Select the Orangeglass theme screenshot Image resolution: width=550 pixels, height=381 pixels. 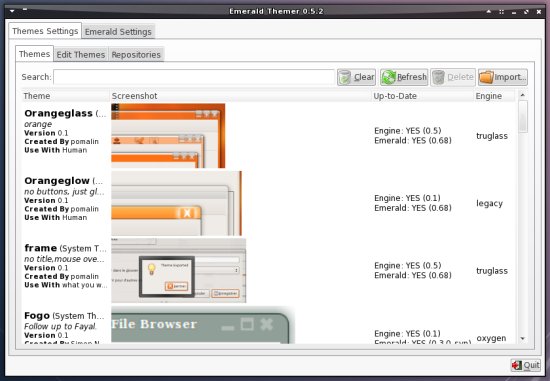click(168, 136)
